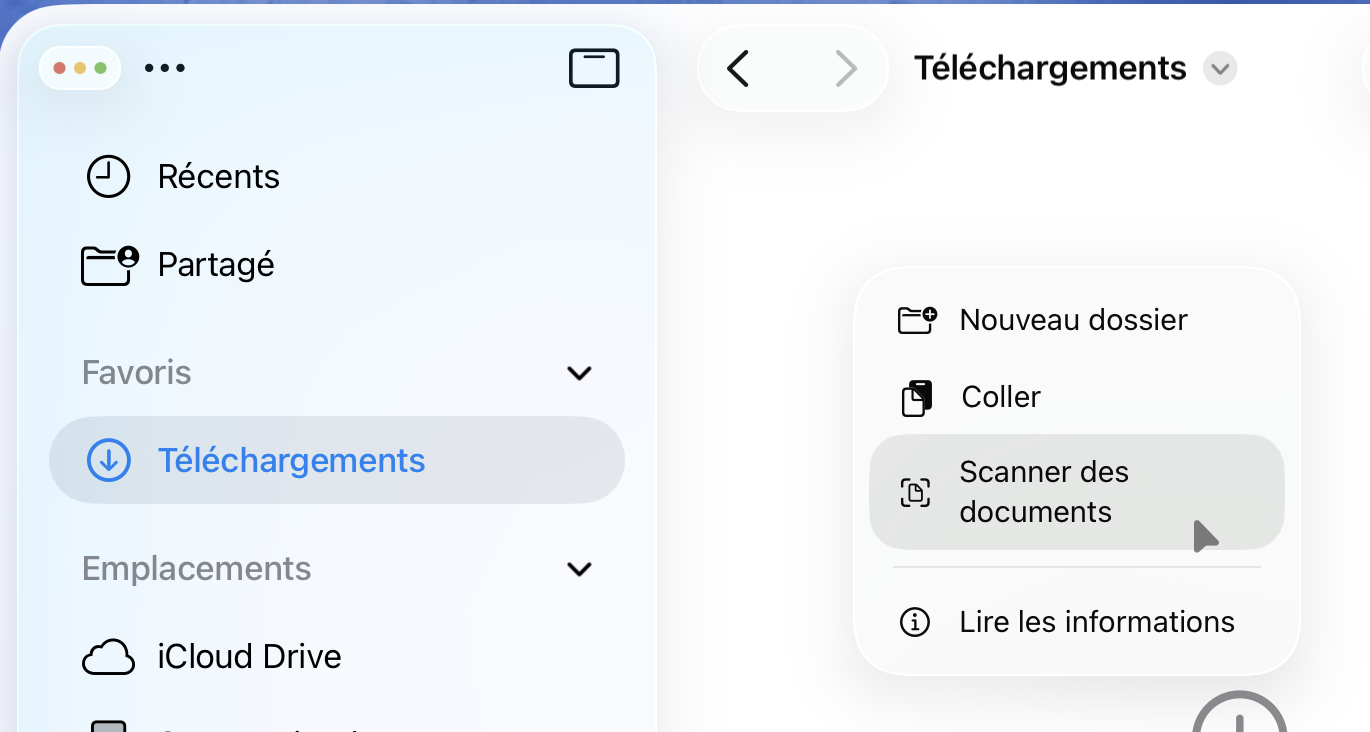The height and width of the screenshot is (732, 1370).
Task: Collapse the Emplacements section
Action: point(579,568)
